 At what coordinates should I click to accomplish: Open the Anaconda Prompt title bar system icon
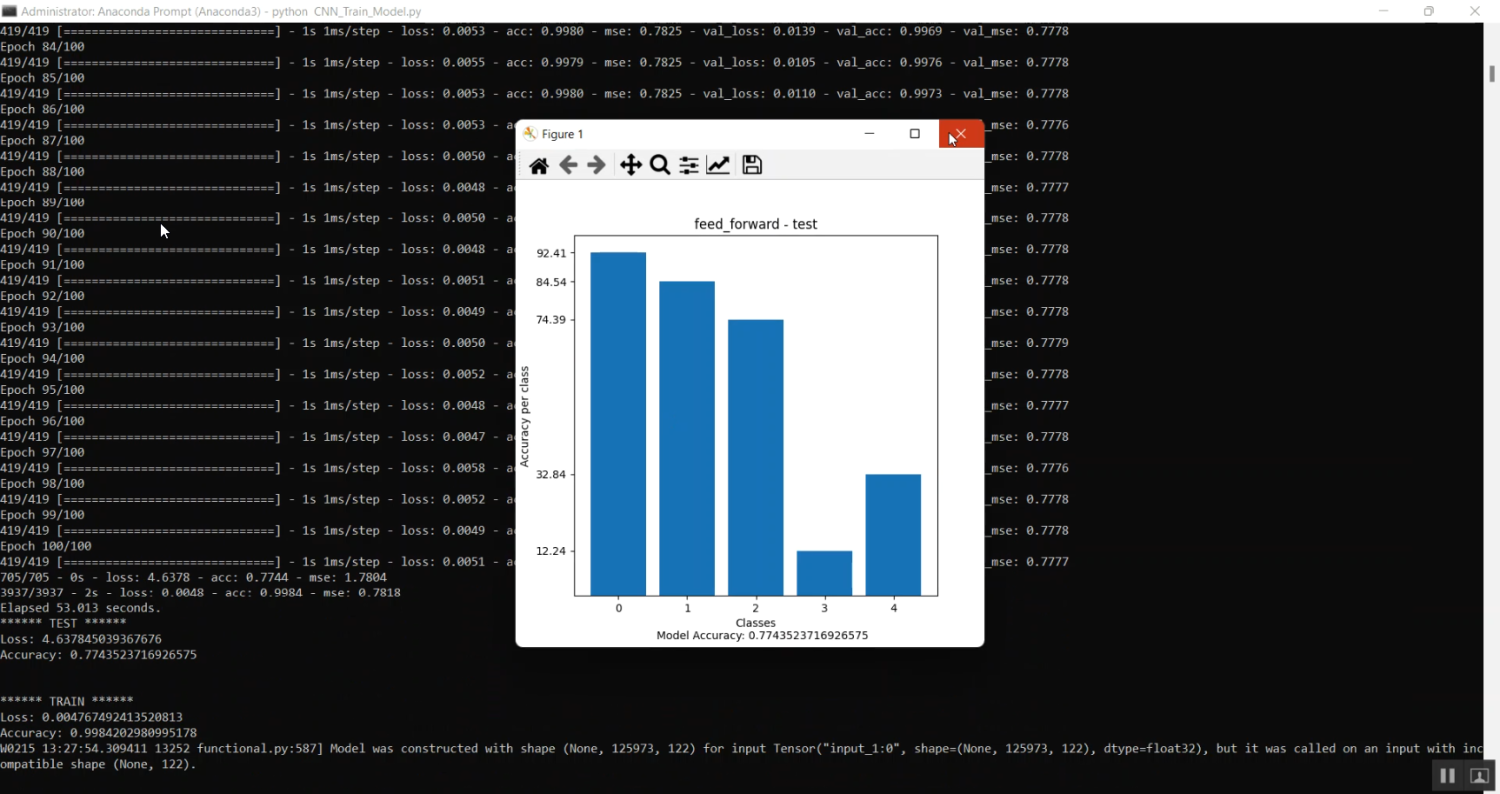click(10, 11)
